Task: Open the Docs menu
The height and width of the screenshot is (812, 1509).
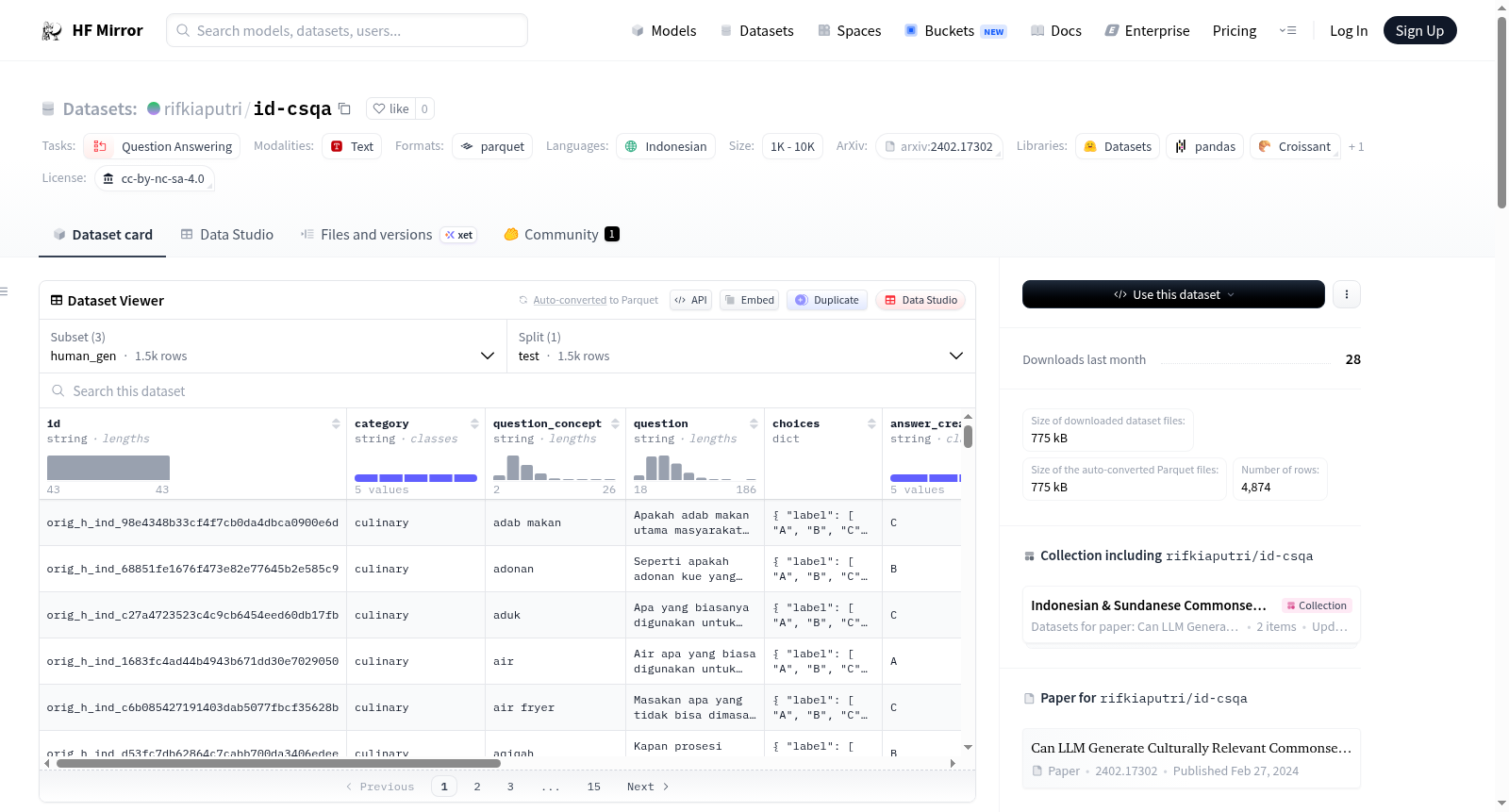Action: coord(1055,31)
